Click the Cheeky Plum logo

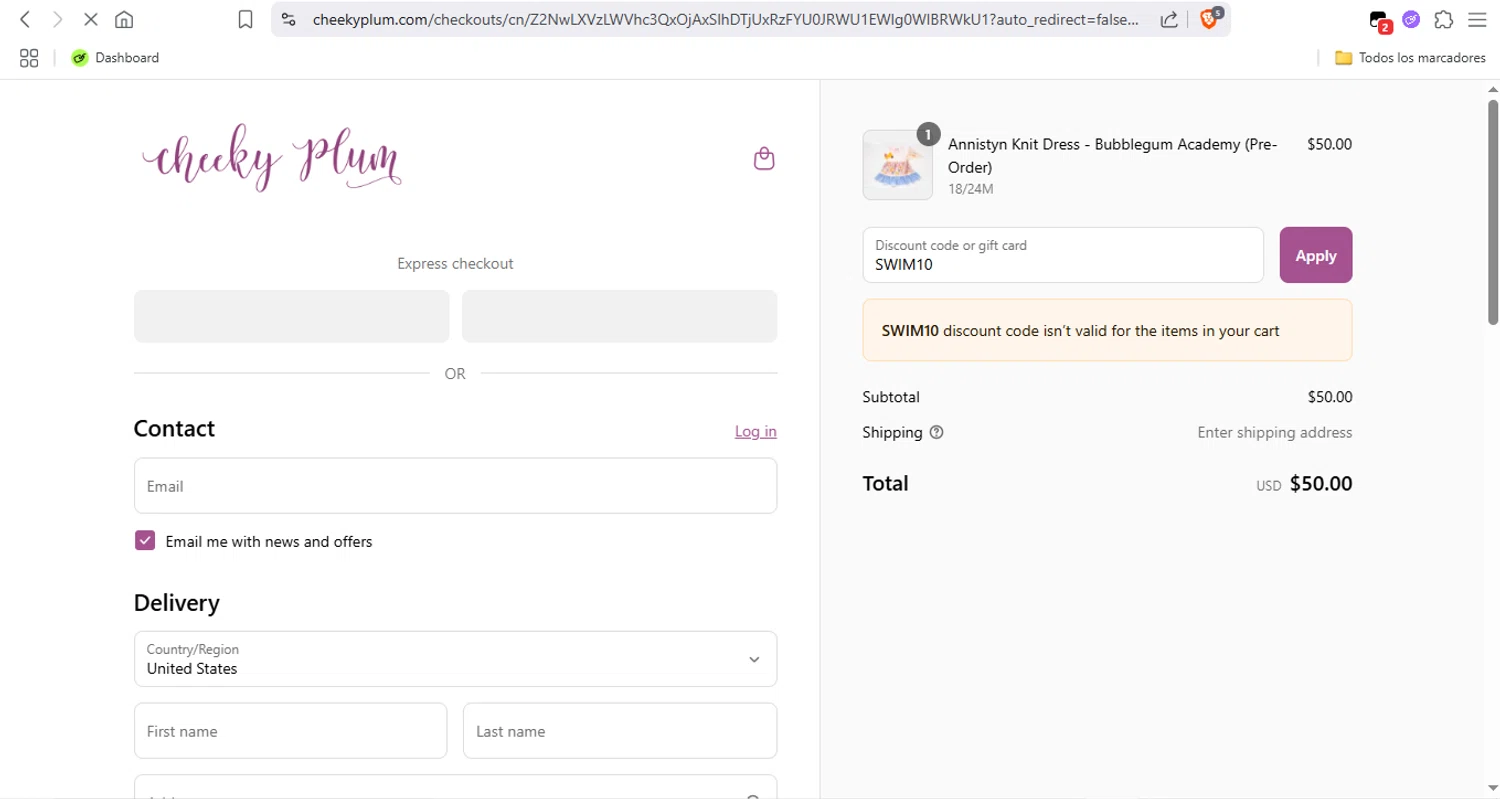pos(272,160)
